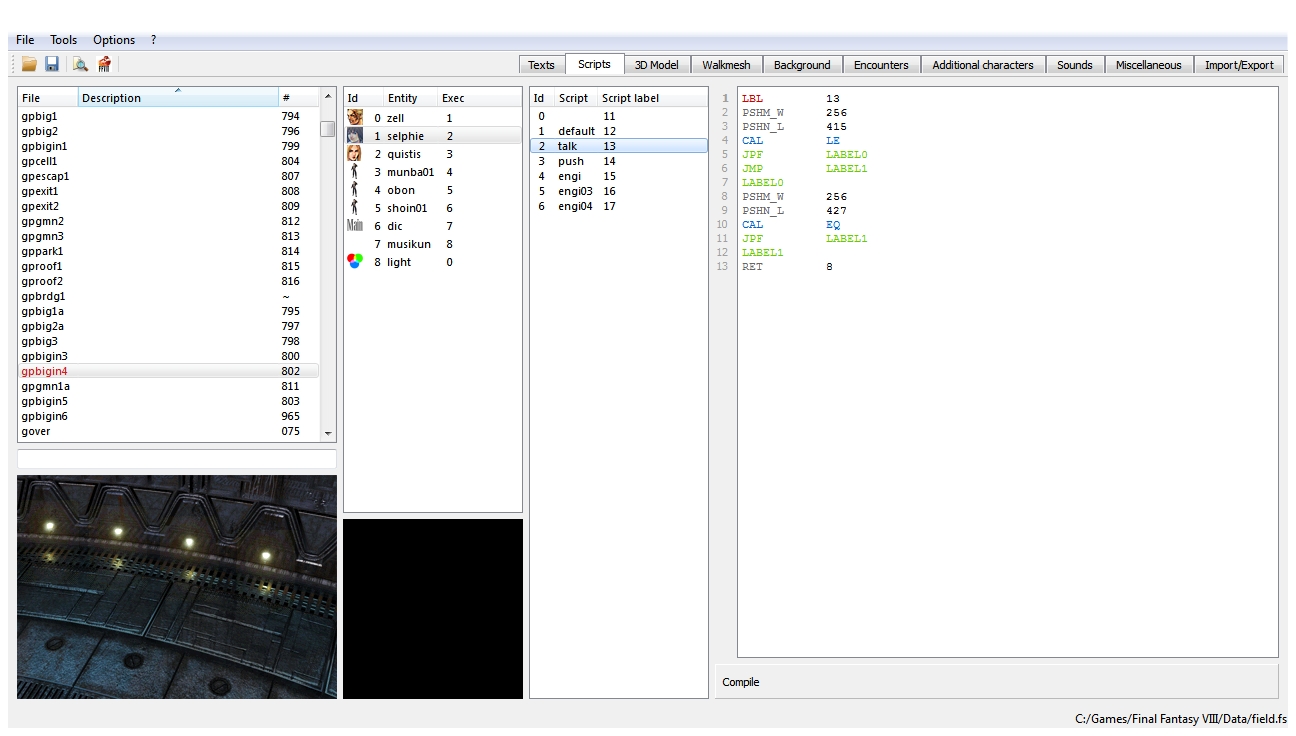The height and width of the screenshot is (736, 1296).
Task: Select the gpescap1 field file
Action: tap(168, 176)
